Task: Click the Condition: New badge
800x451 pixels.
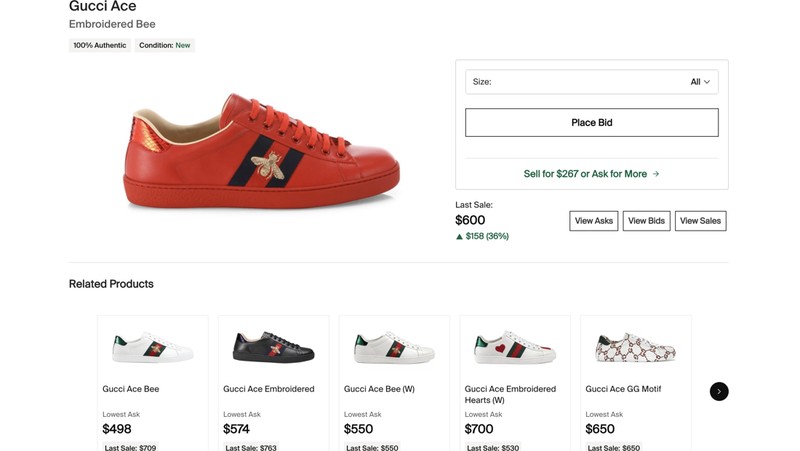Action: click(x=165, y=45)
